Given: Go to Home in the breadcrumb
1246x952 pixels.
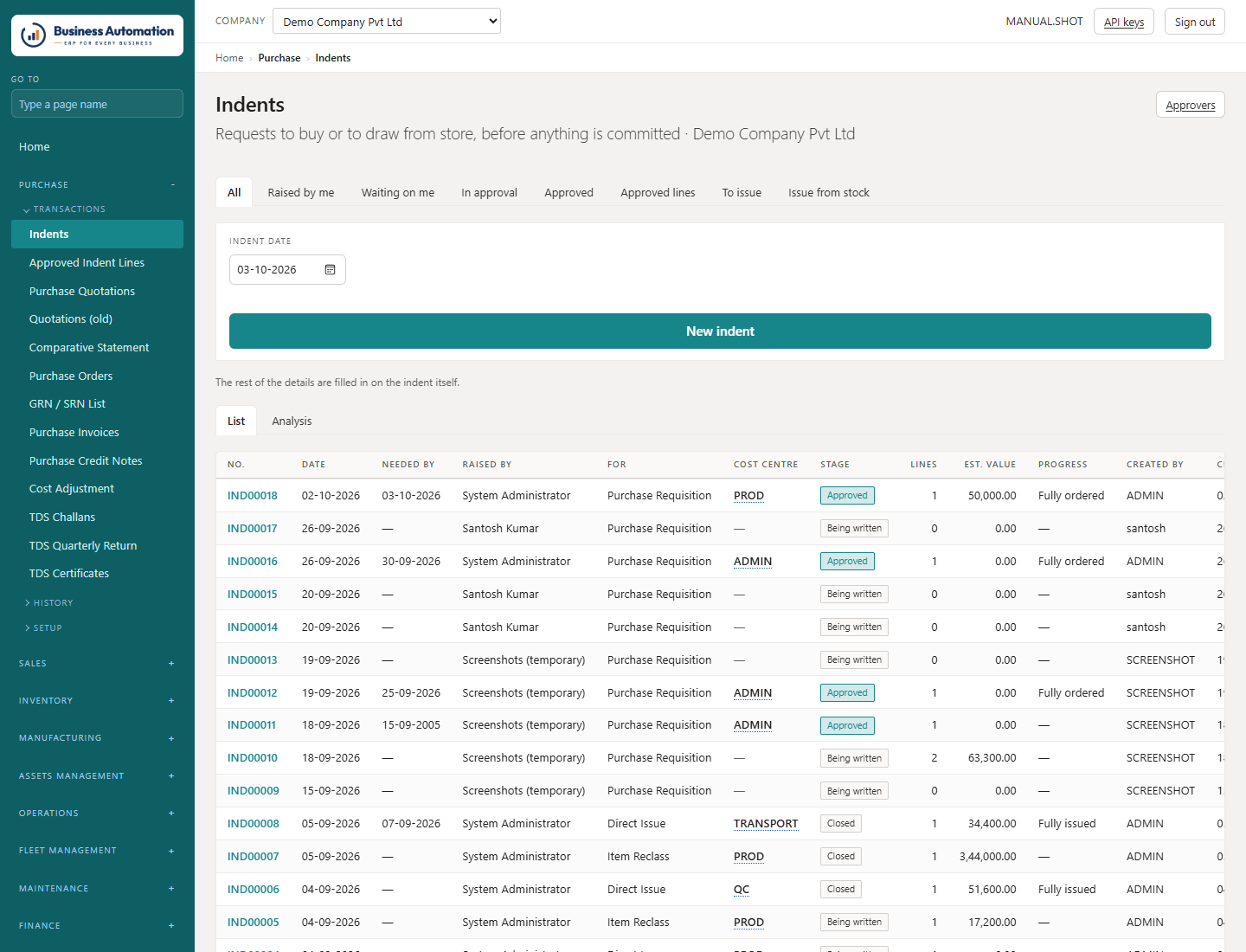Looking at the screenshot, I should point(229,58).
